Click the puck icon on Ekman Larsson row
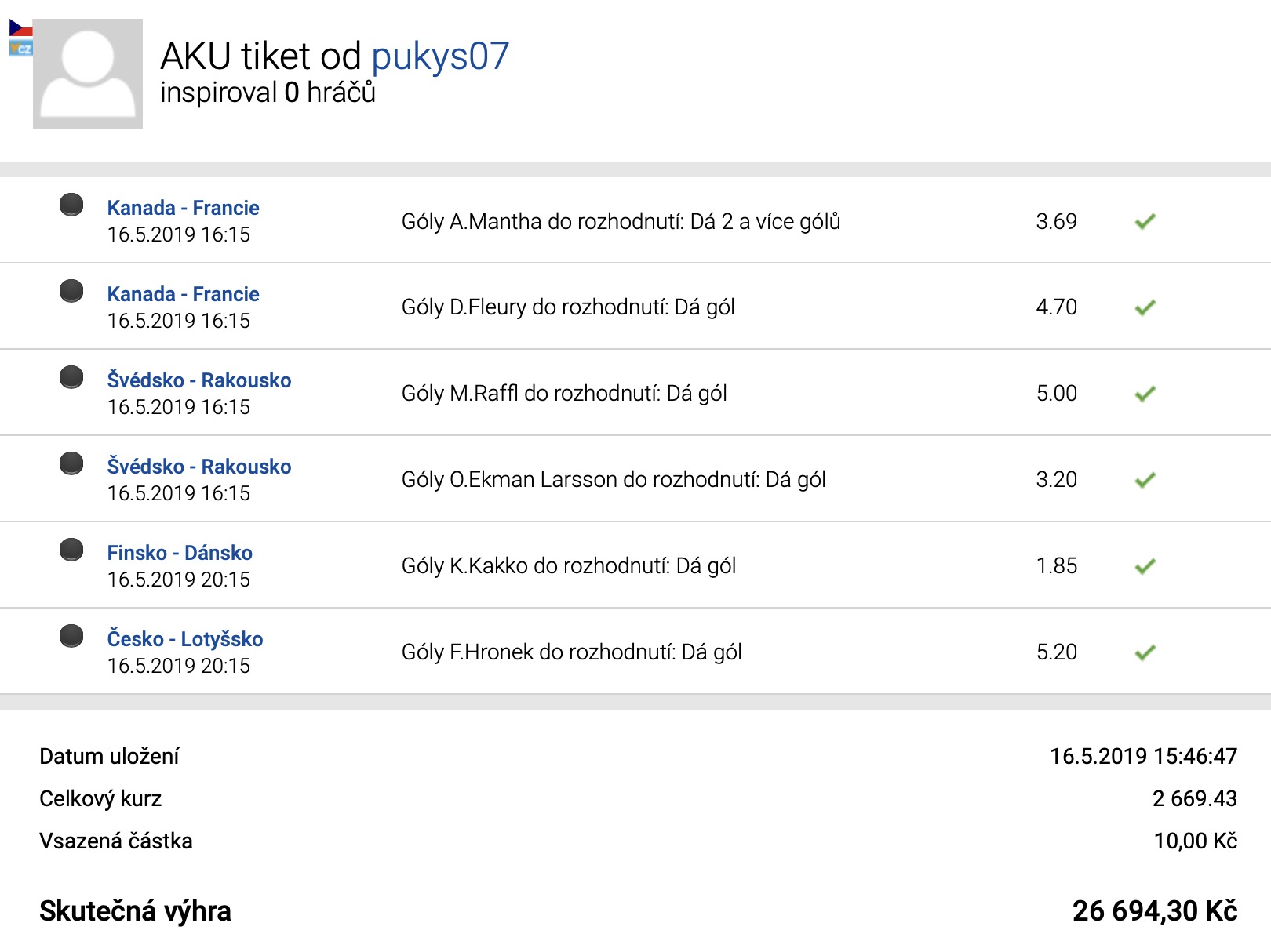The image size is (1271, 952). click(71, 464)
